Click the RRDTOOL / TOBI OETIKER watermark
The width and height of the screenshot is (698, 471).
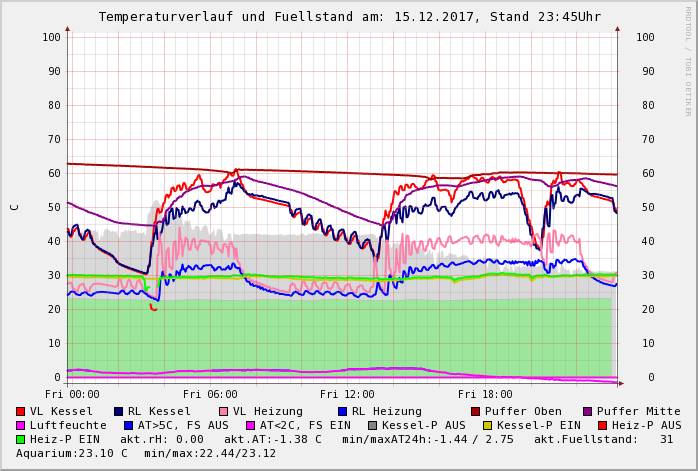688,60
